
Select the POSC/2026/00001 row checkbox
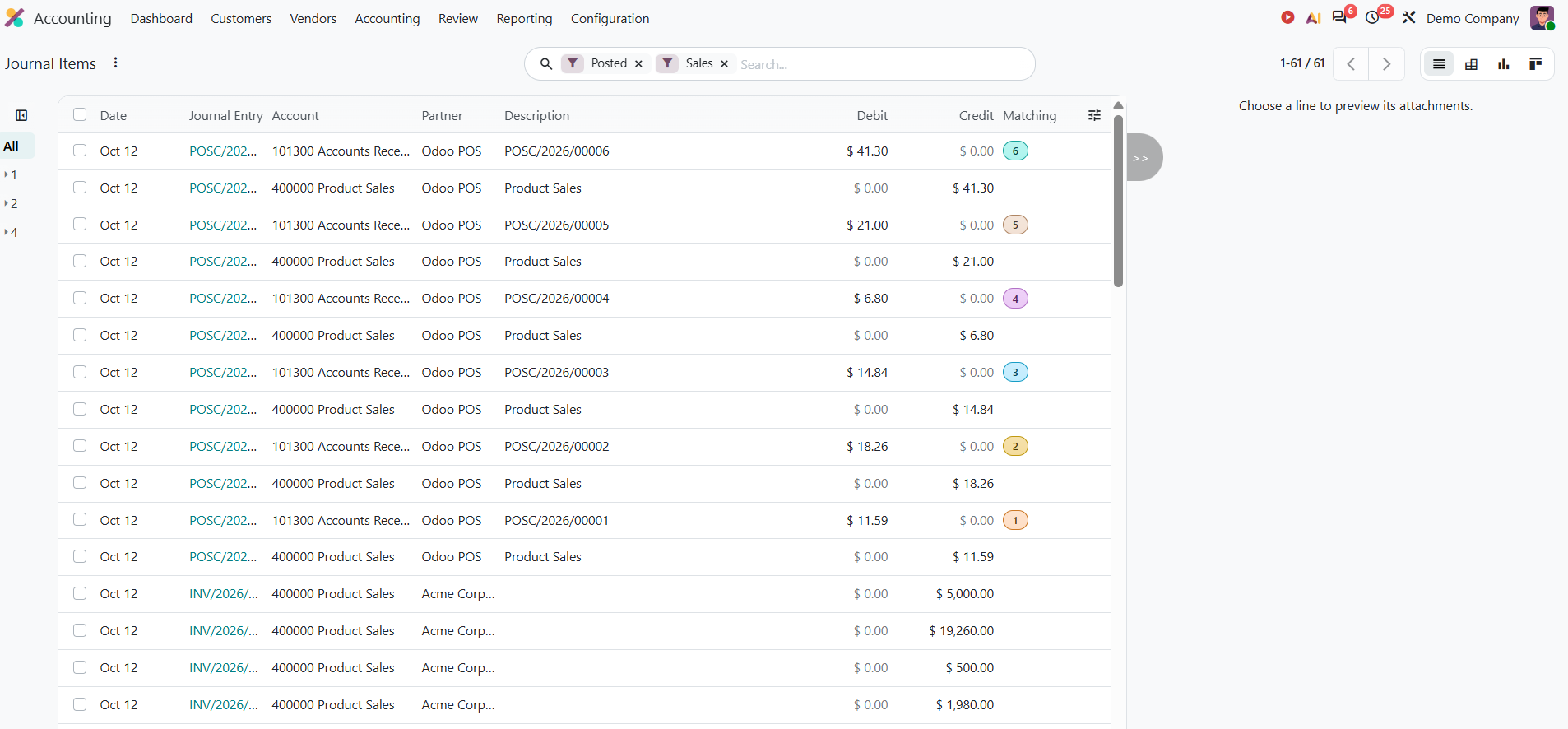(80, 519)
